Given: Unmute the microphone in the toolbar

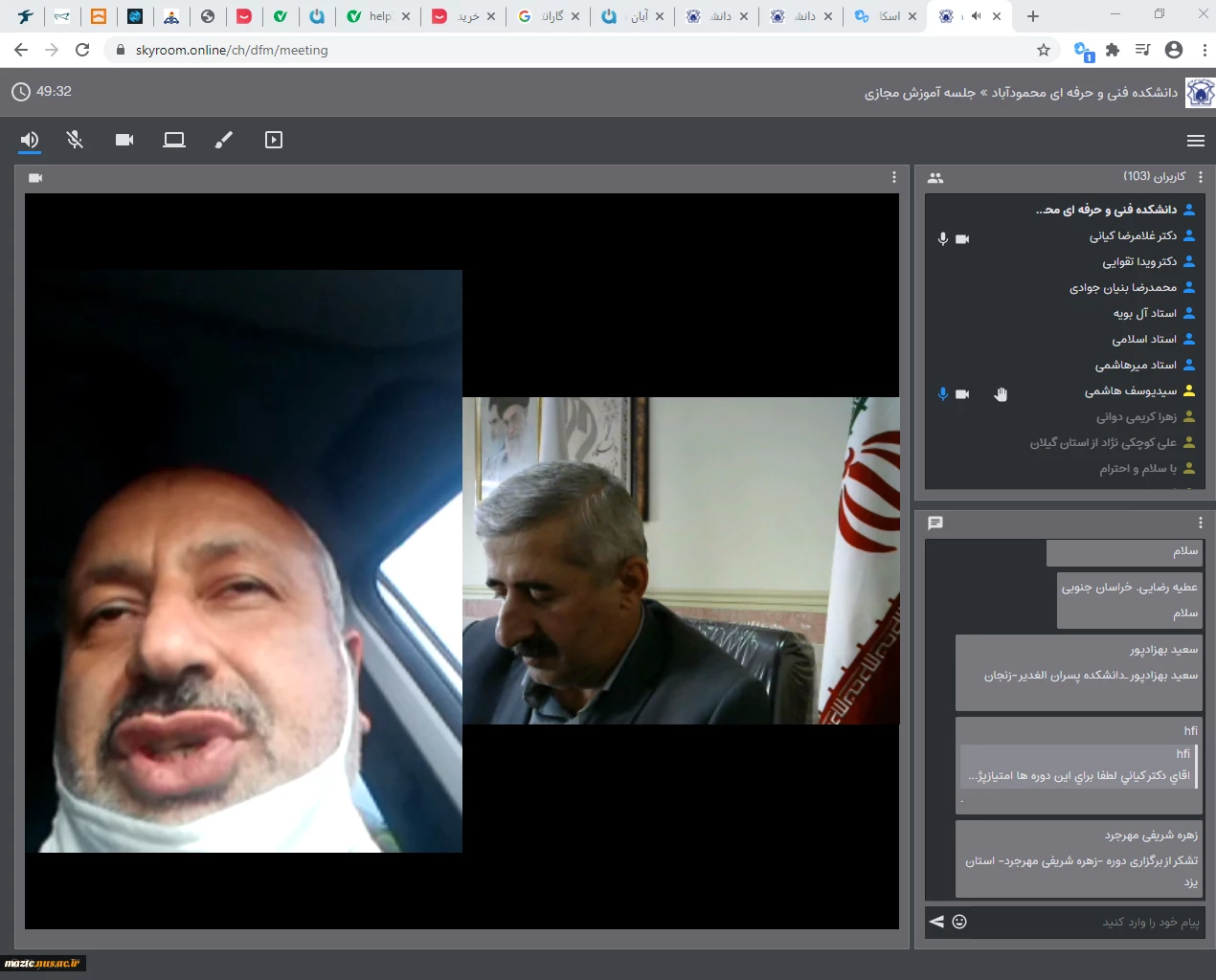Looking at the screenshot, I should 75,140.
